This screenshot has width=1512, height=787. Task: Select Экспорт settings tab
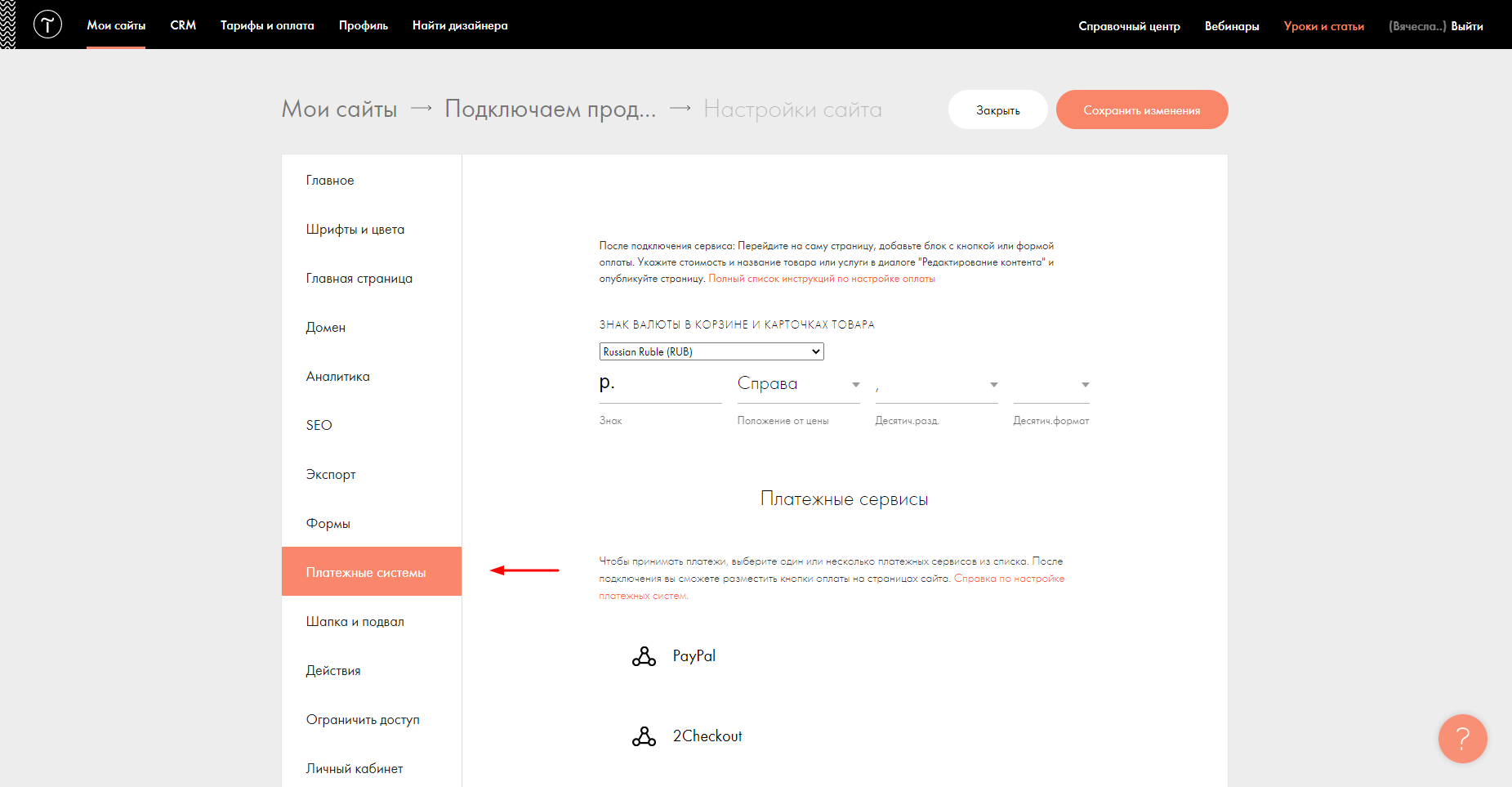pyautogui.click(x=372, y=474)
